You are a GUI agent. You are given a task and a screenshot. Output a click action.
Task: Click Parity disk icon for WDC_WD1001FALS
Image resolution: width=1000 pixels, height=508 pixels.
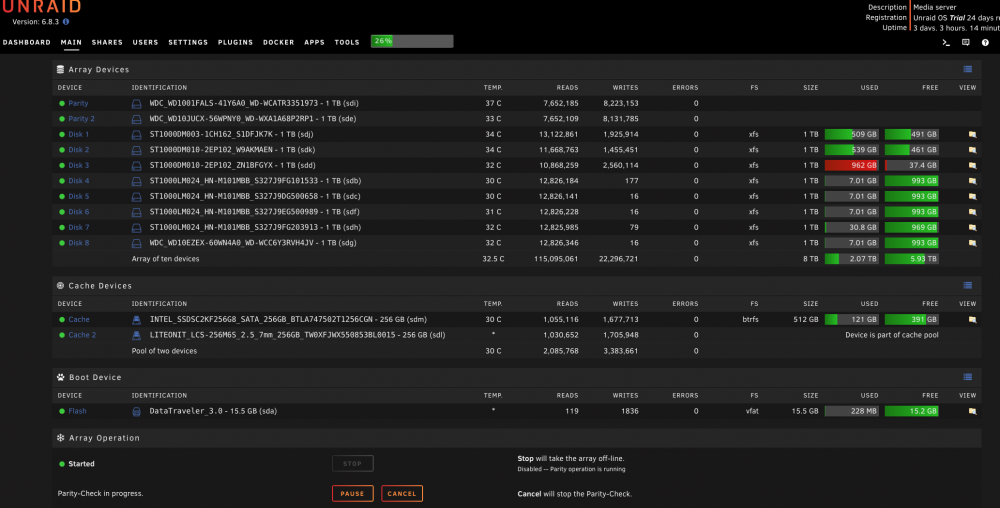[x=136, y=103]
